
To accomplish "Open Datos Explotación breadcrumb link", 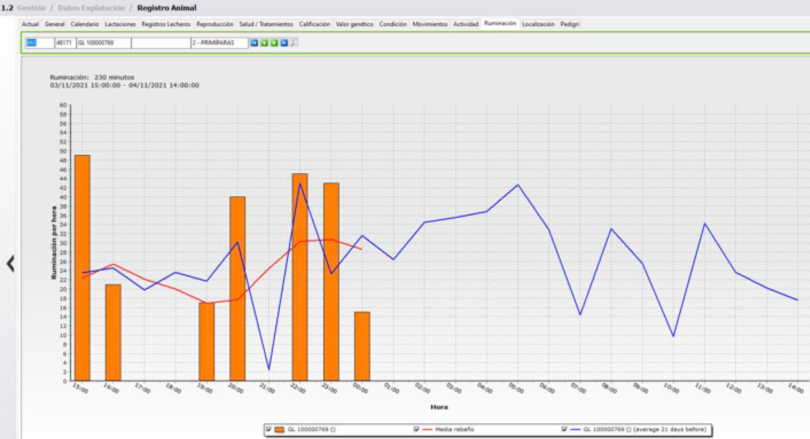I will point(92,7).
